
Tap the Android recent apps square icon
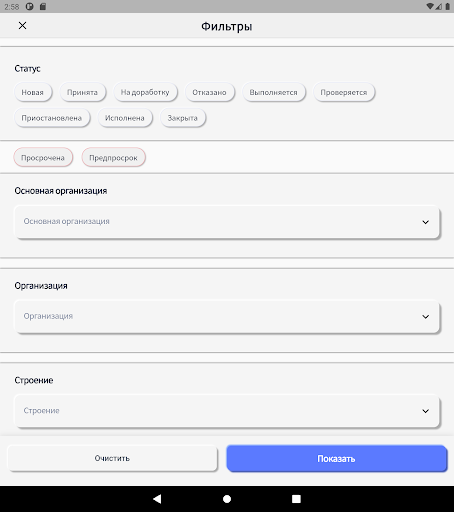point(296,499)
